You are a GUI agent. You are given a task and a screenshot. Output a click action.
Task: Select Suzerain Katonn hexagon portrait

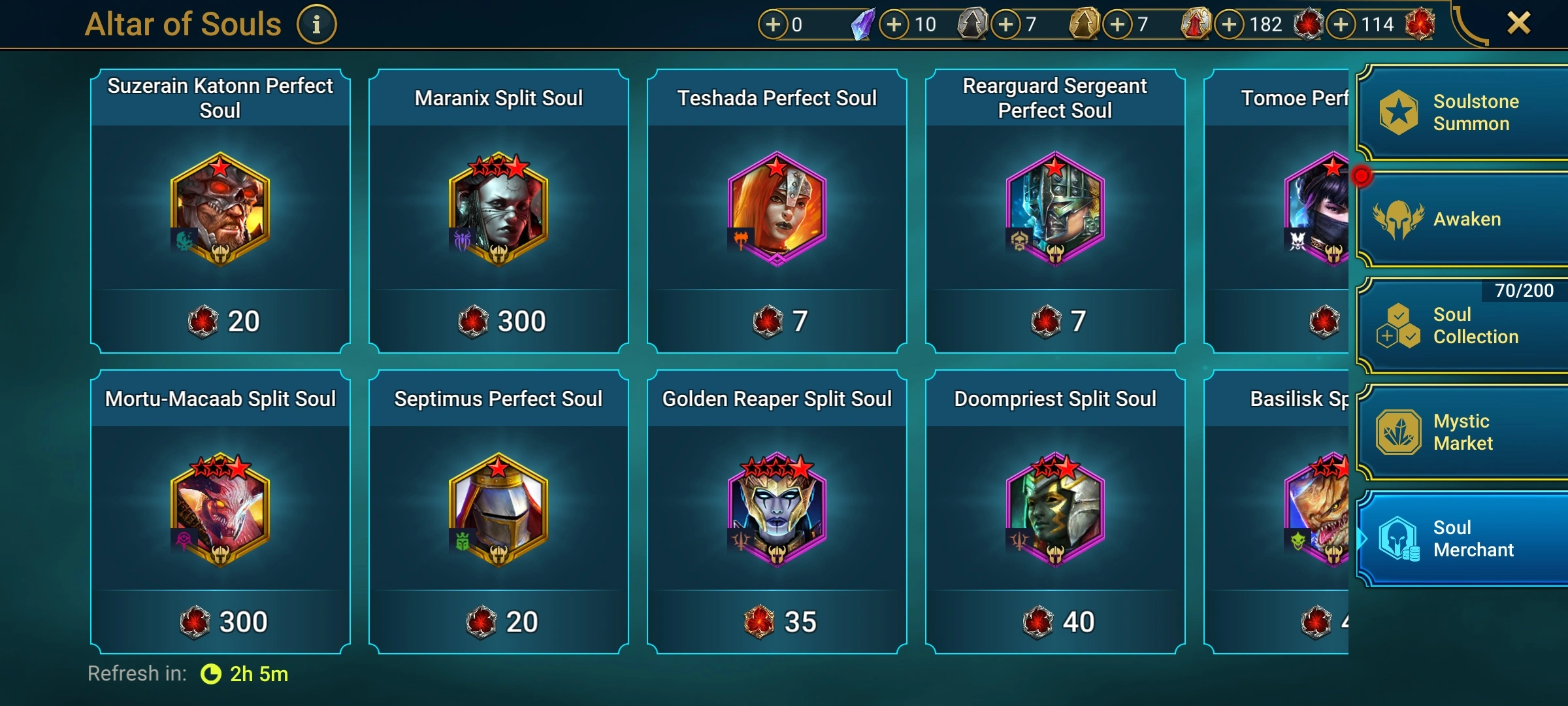(220, 209)
